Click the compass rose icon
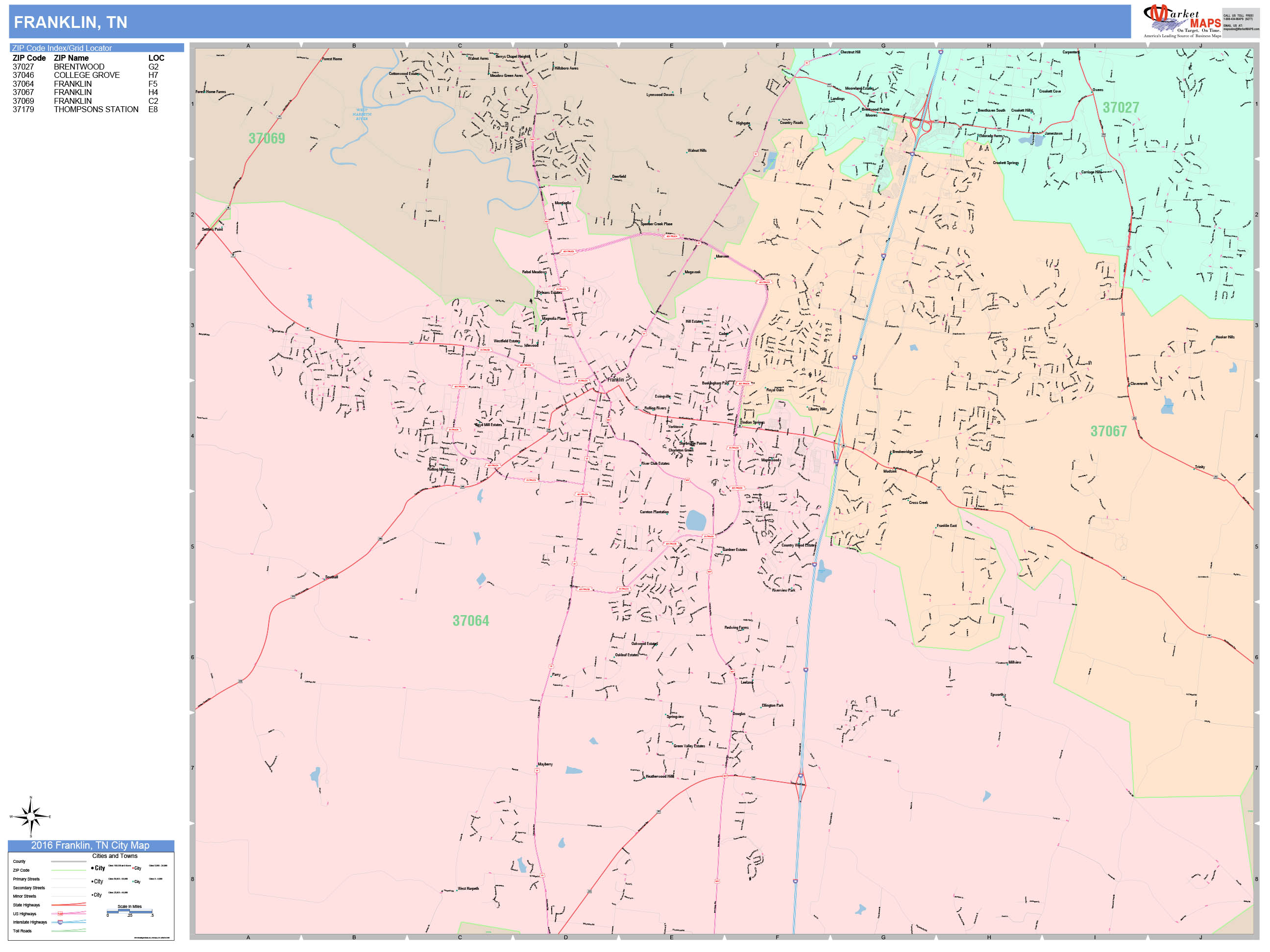1270x952 pixels. click(30, 816)
